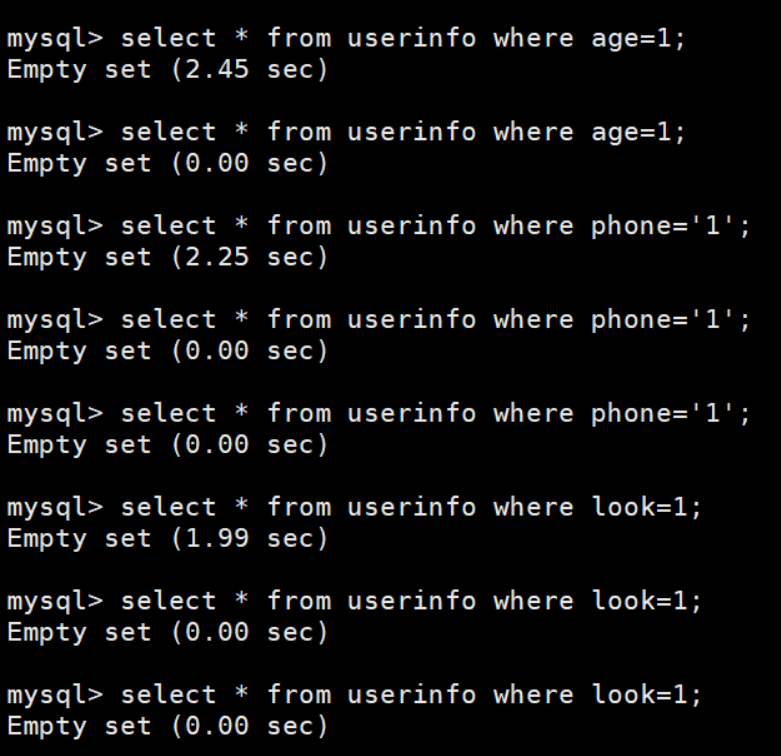Click the final "Empty set (0.00 sec)" line
This screenshot has width=781, height=756.
click(x=167, y=726)
